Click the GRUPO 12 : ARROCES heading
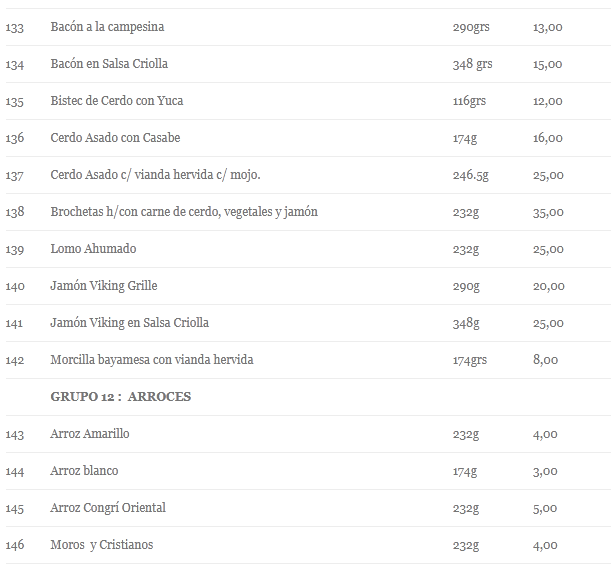611x568 pixels. [121, 397]
